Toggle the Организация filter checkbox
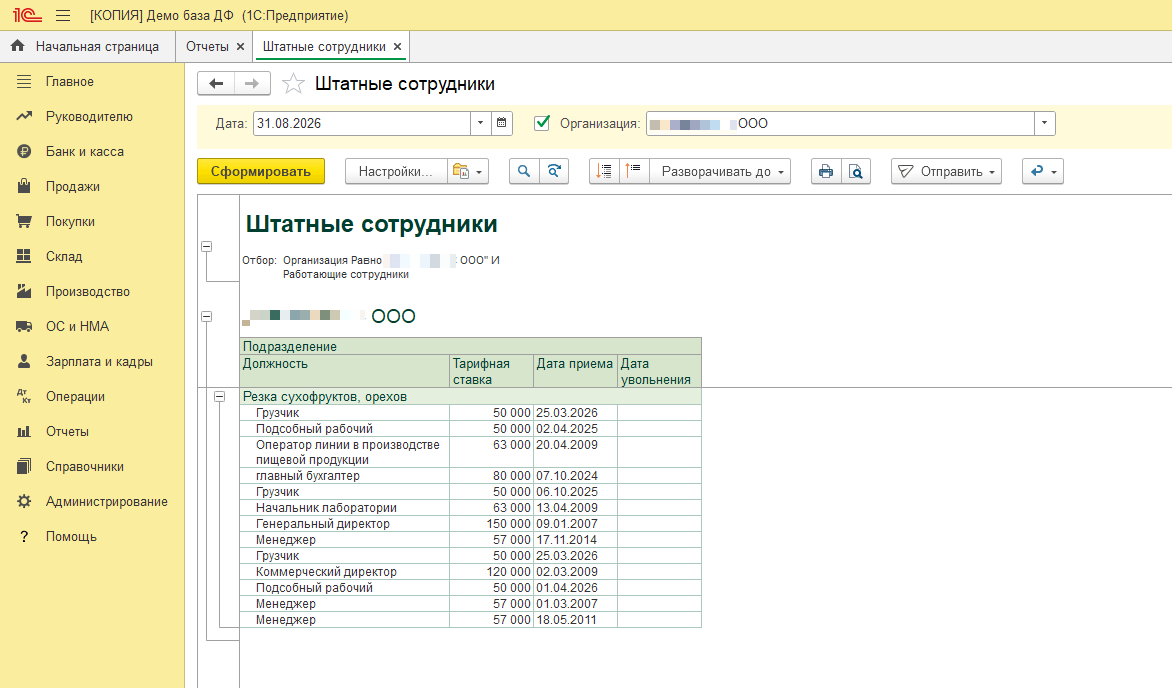 543,123
